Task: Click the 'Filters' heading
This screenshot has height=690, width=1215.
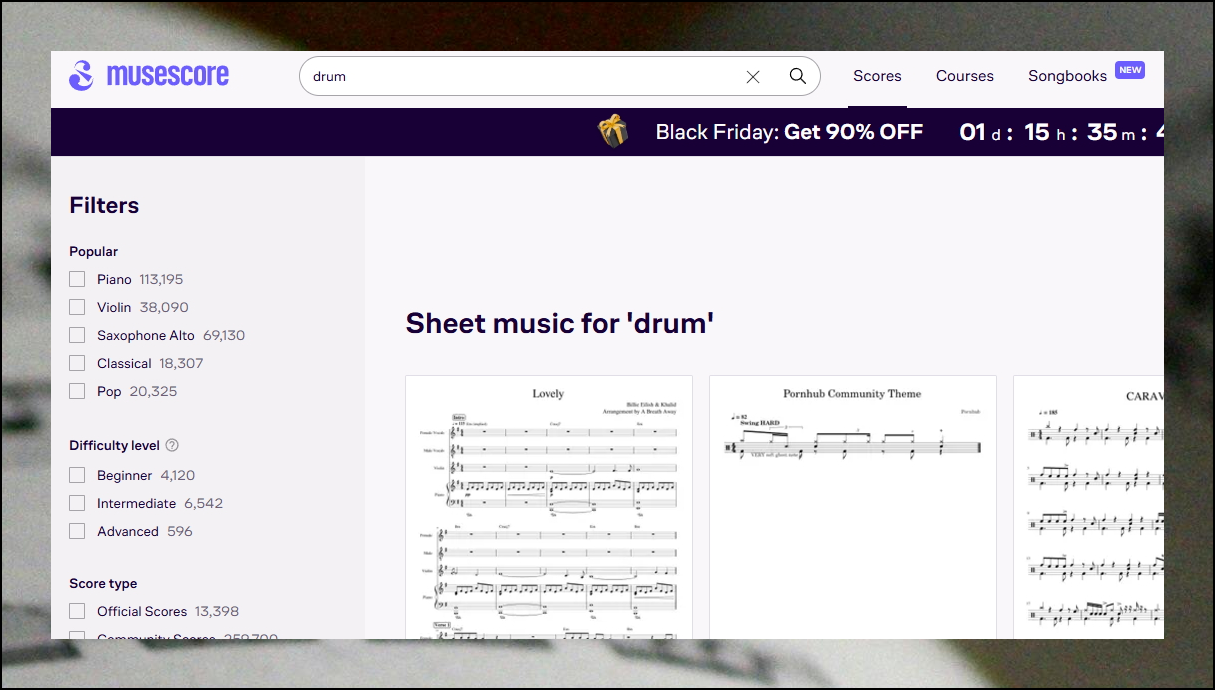Action: pos(104,206)
